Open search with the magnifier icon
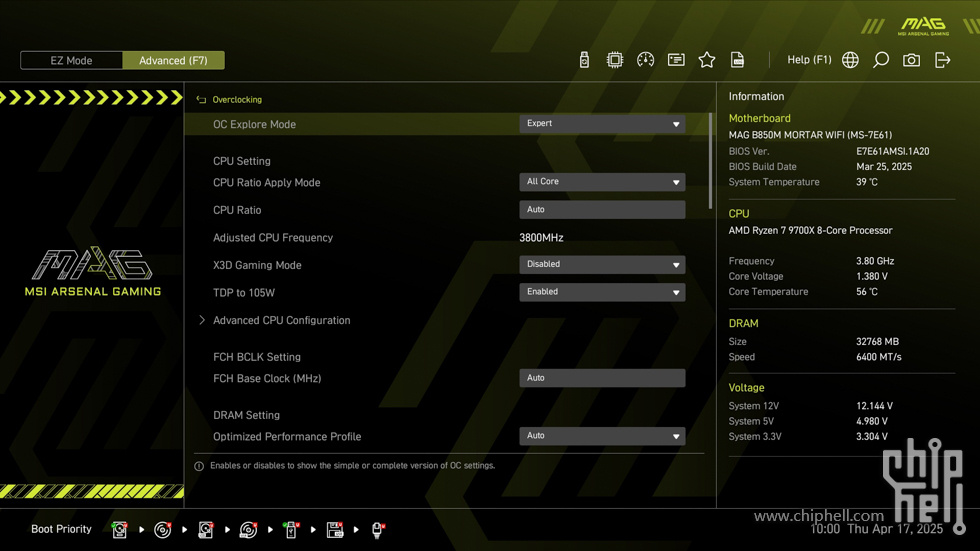 pos(881,60)
